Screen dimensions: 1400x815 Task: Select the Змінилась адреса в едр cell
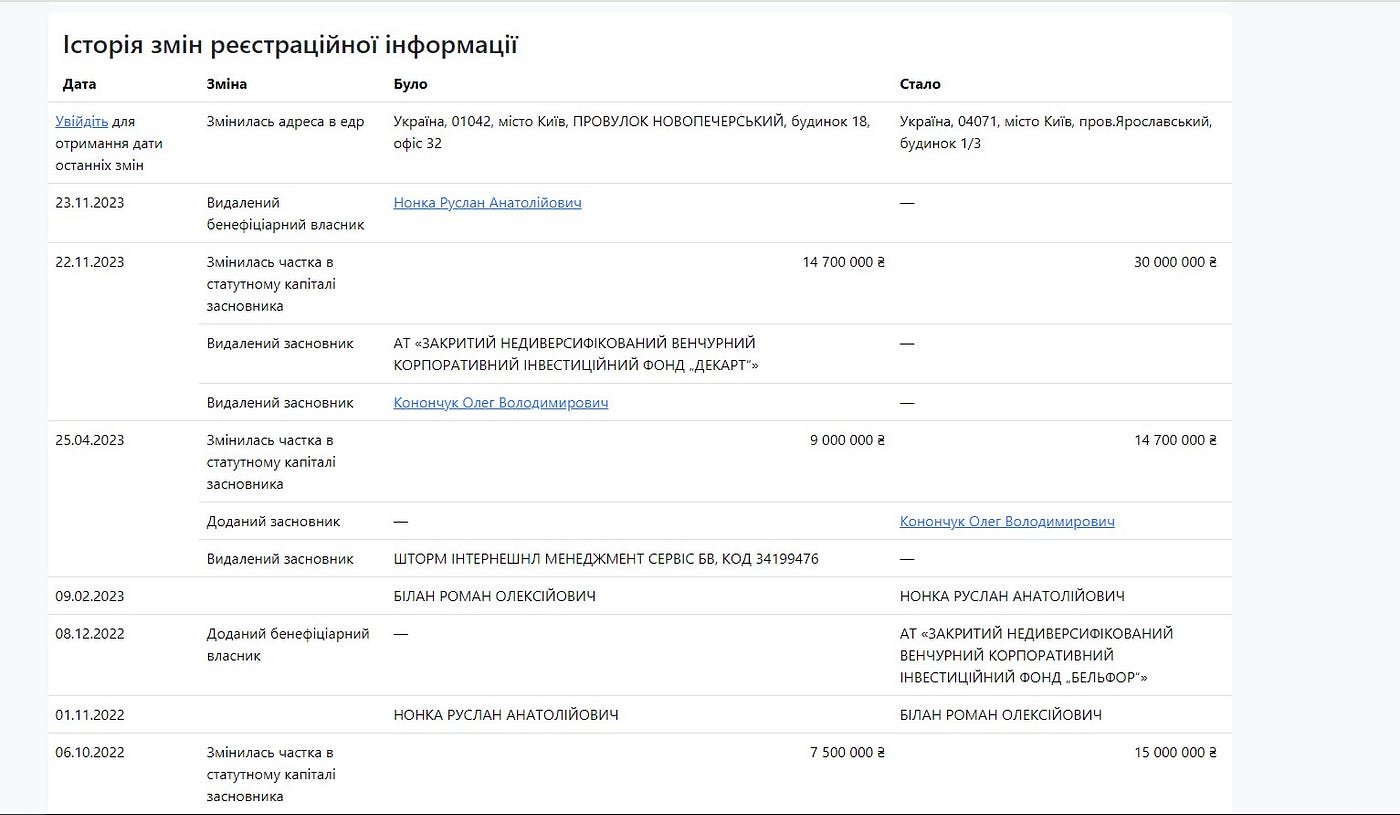point(285,121)
